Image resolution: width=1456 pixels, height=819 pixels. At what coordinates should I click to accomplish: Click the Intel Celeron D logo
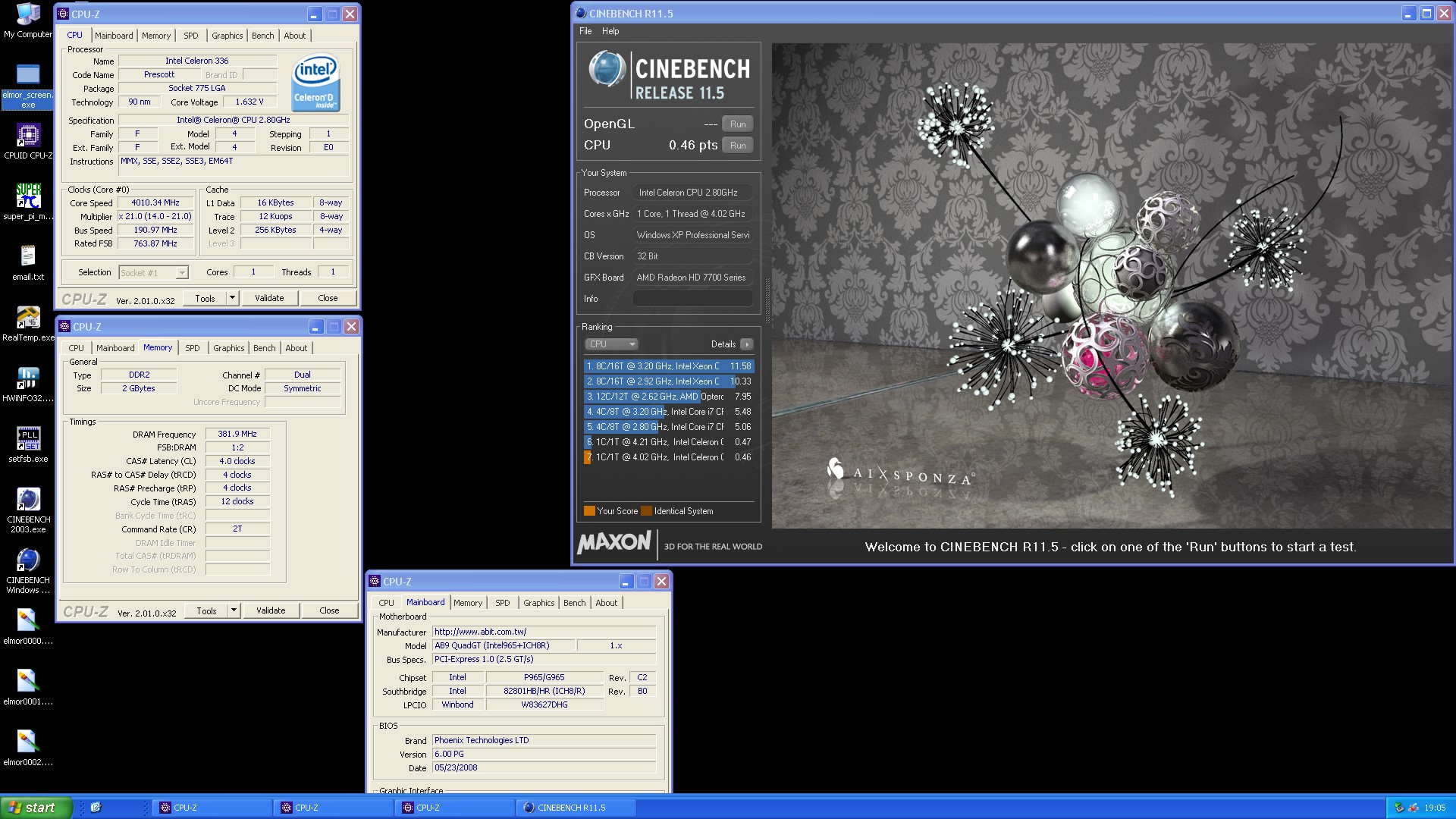coord(315,83)
